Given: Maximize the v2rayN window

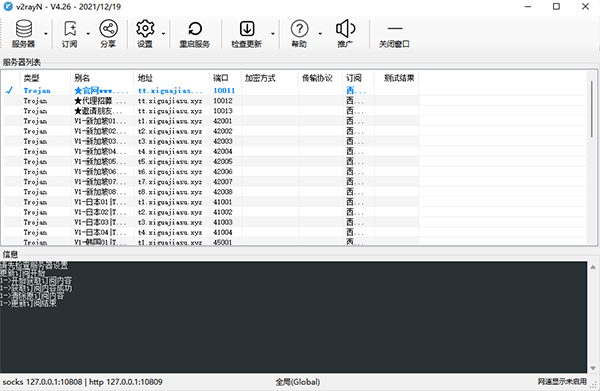Looking at the screenshot, I should (x=556, y=7).
